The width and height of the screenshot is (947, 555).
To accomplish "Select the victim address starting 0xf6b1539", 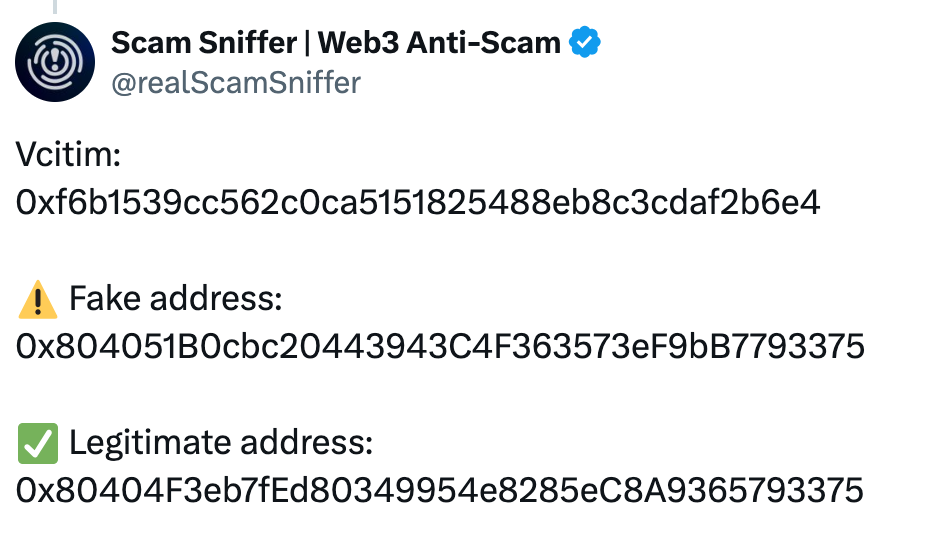I will point(418,203).
